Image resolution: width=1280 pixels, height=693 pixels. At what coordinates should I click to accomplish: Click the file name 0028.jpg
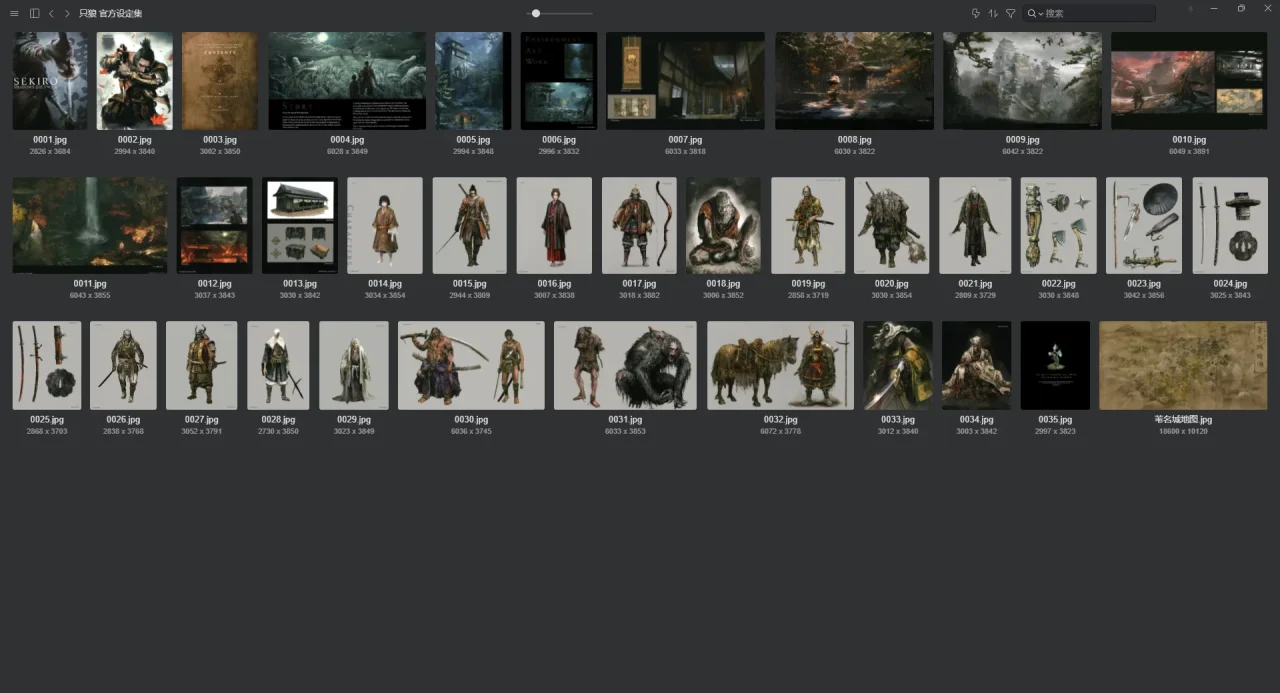278,420
